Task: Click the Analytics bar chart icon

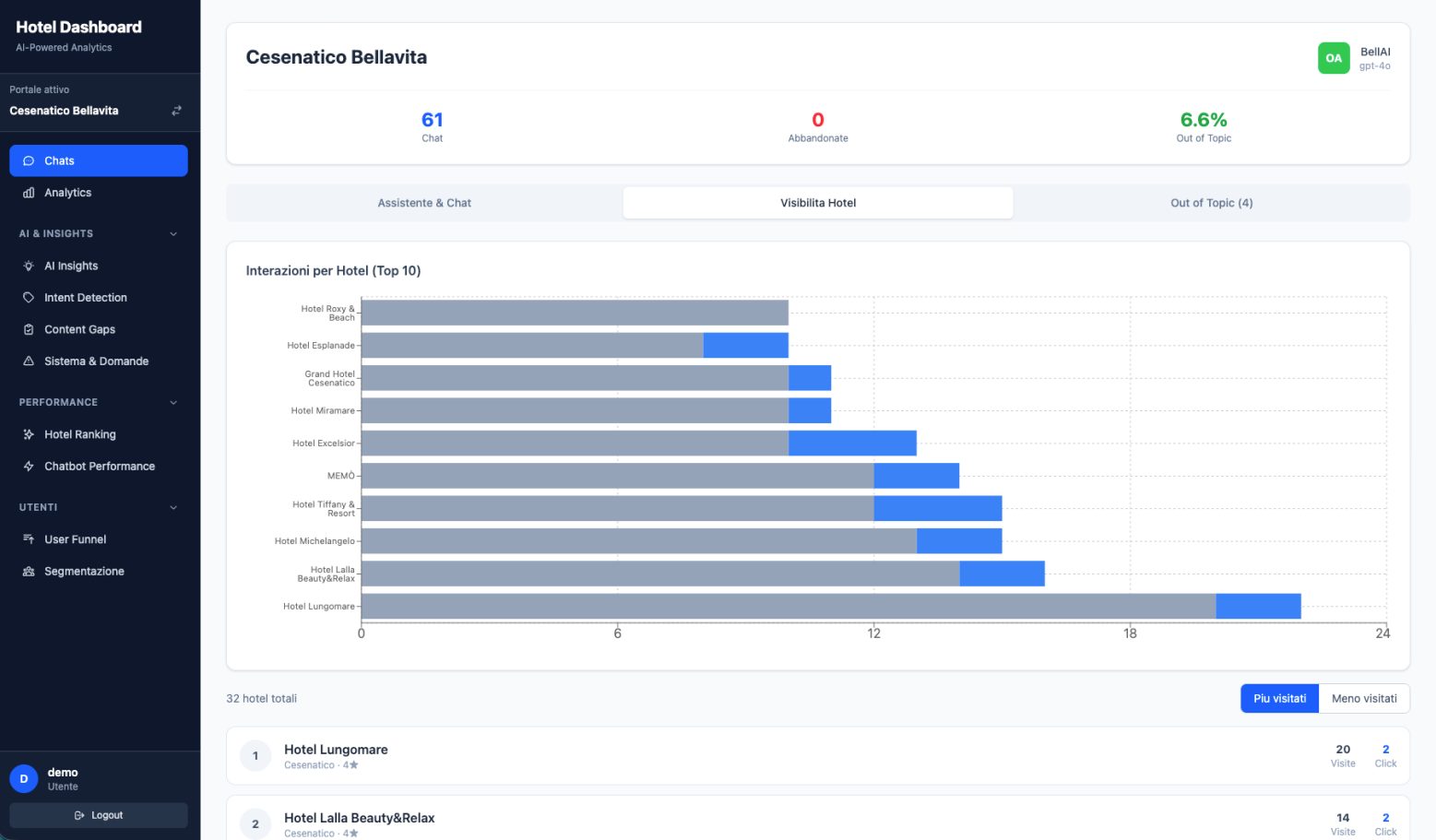Action: coord(29,193)
